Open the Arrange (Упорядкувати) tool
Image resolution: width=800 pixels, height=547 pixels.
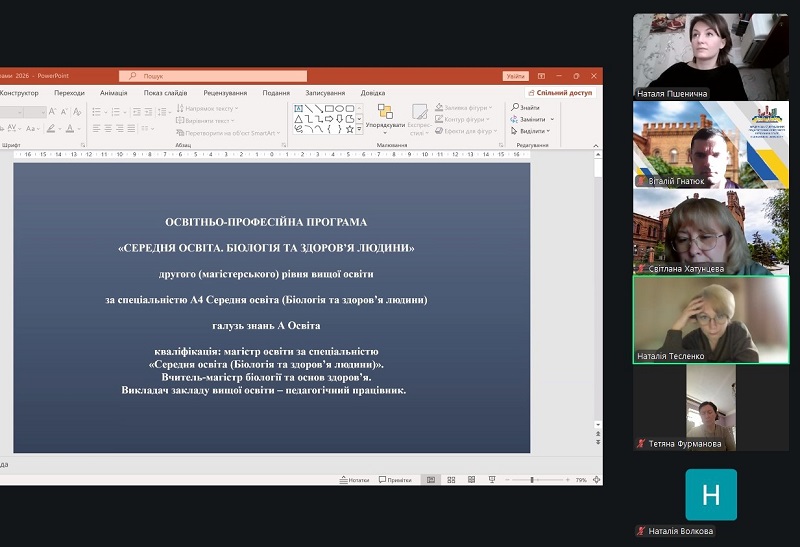(x=385, y=116)
